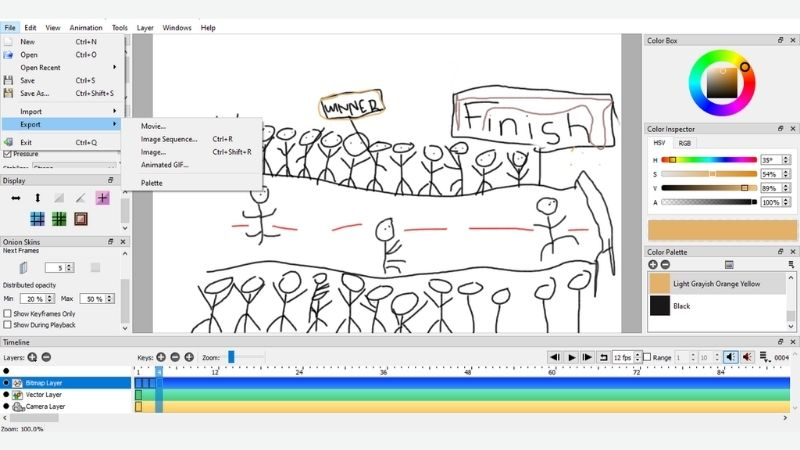Adjust Hue value spinner
This screenshot has height=450, width=800.
(x=786, y=160)
